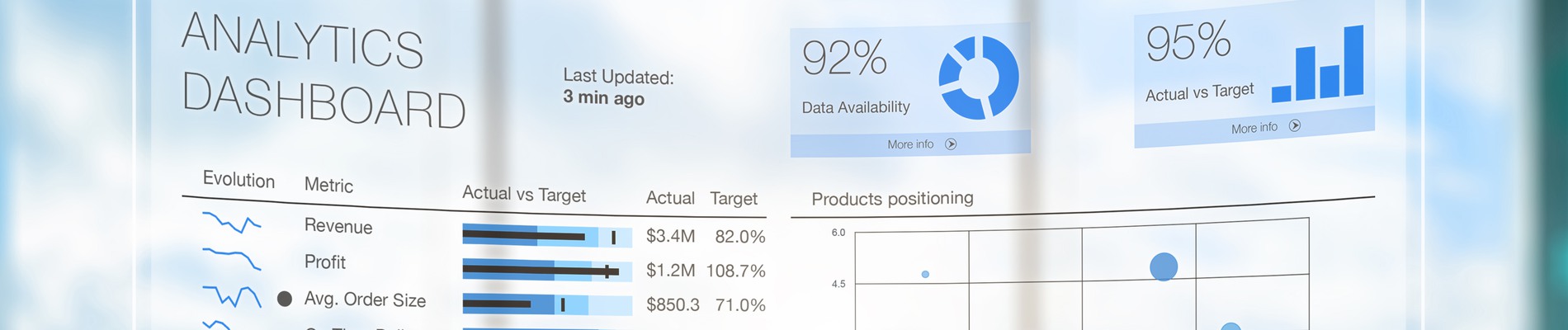
Task: Click the Profit bullet chart bar
Action: point(547,271)
